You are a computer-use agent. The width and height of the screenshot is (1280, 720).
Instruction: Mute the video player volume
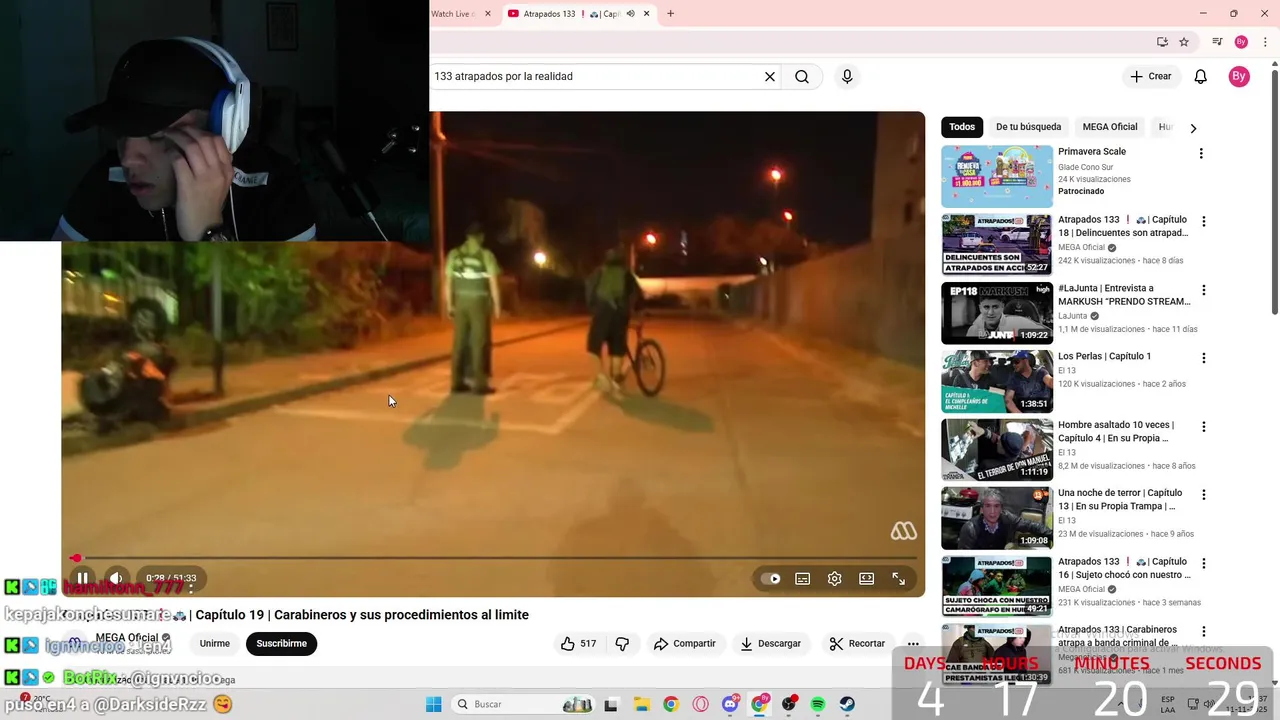point(116,578)
